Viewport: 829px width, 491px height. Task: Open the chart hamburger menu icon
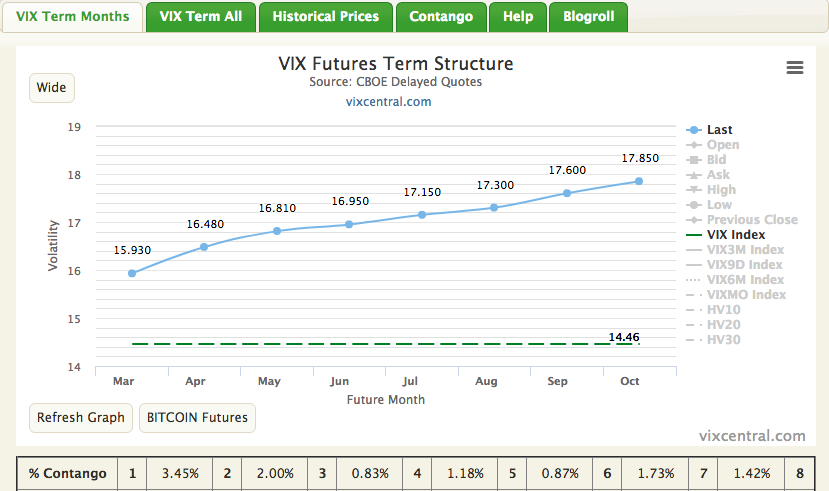tap(795, 68)
